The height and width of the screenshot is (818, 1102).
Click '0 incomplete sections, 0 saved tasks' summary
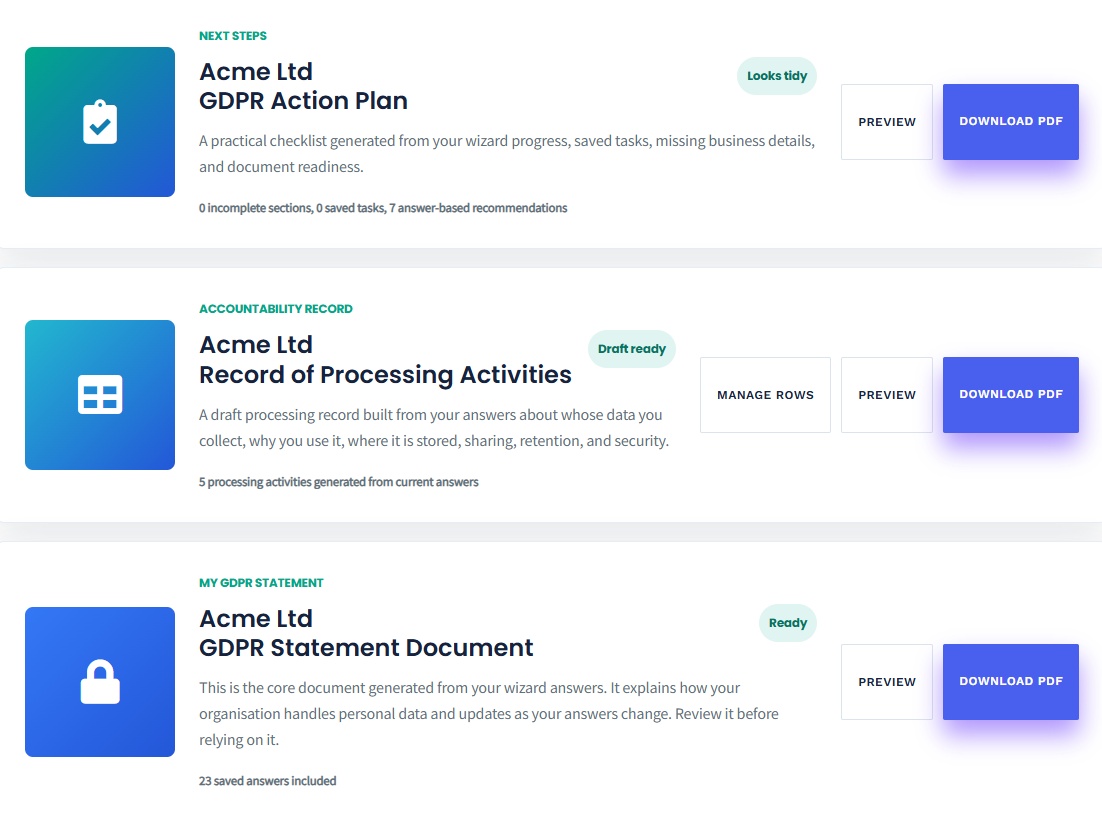tap(383, 208)
